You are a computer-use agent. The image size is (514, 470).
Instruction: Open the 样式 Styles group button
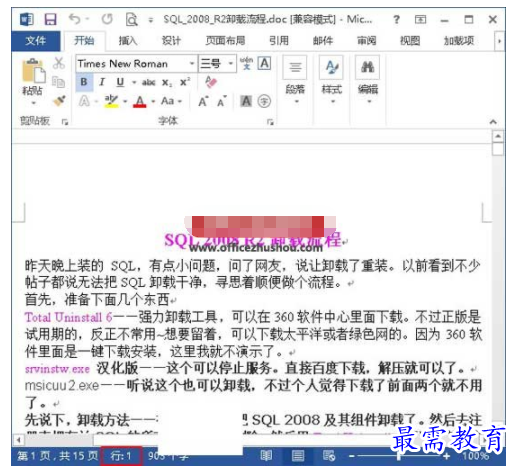point(332,80)
